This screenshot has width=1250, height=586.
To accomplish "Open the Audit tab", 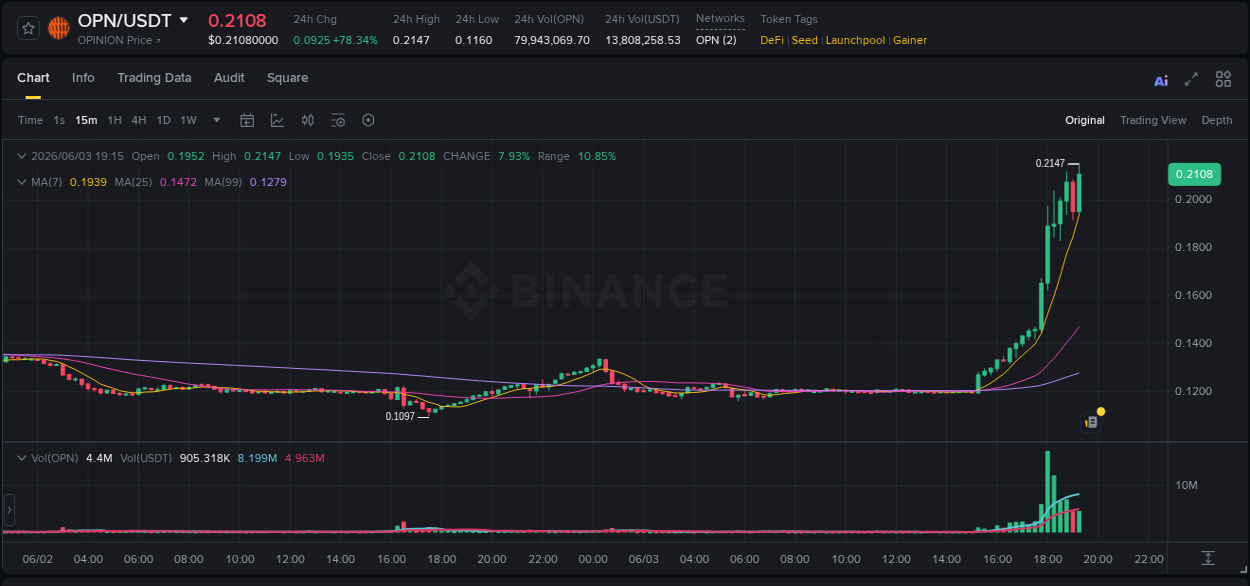I will pyautogui.click(x=229, y=78).
